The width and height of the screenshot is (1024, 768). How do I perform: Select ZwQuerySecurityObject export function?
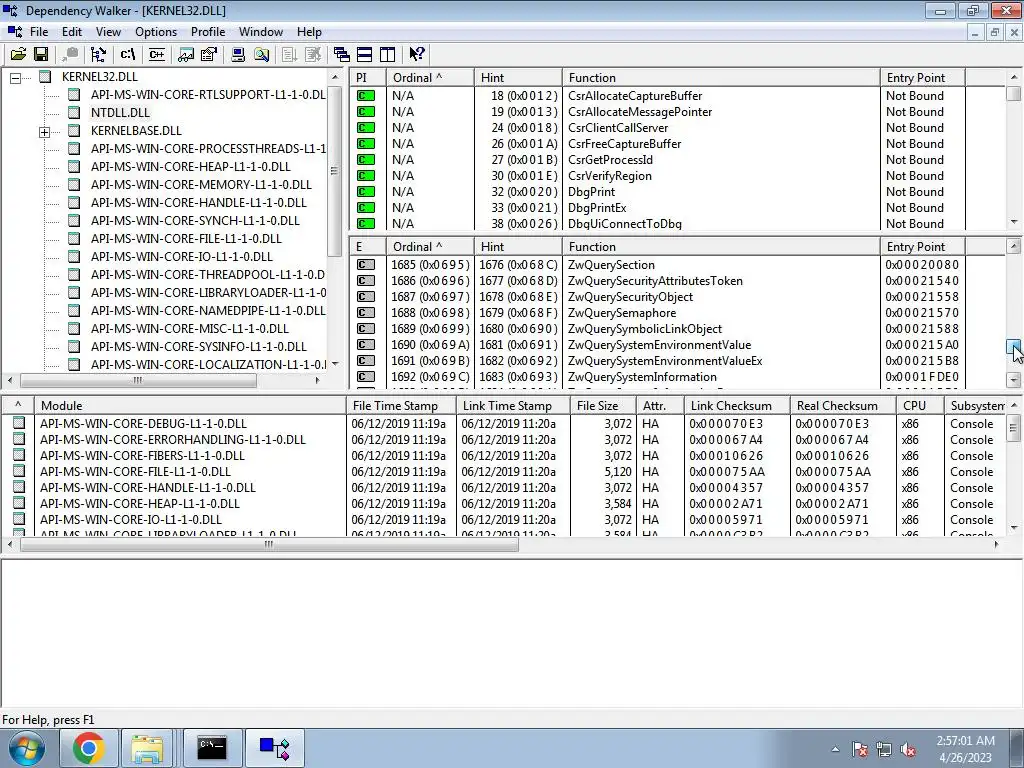pyautogui.click(x=630, y=297)
